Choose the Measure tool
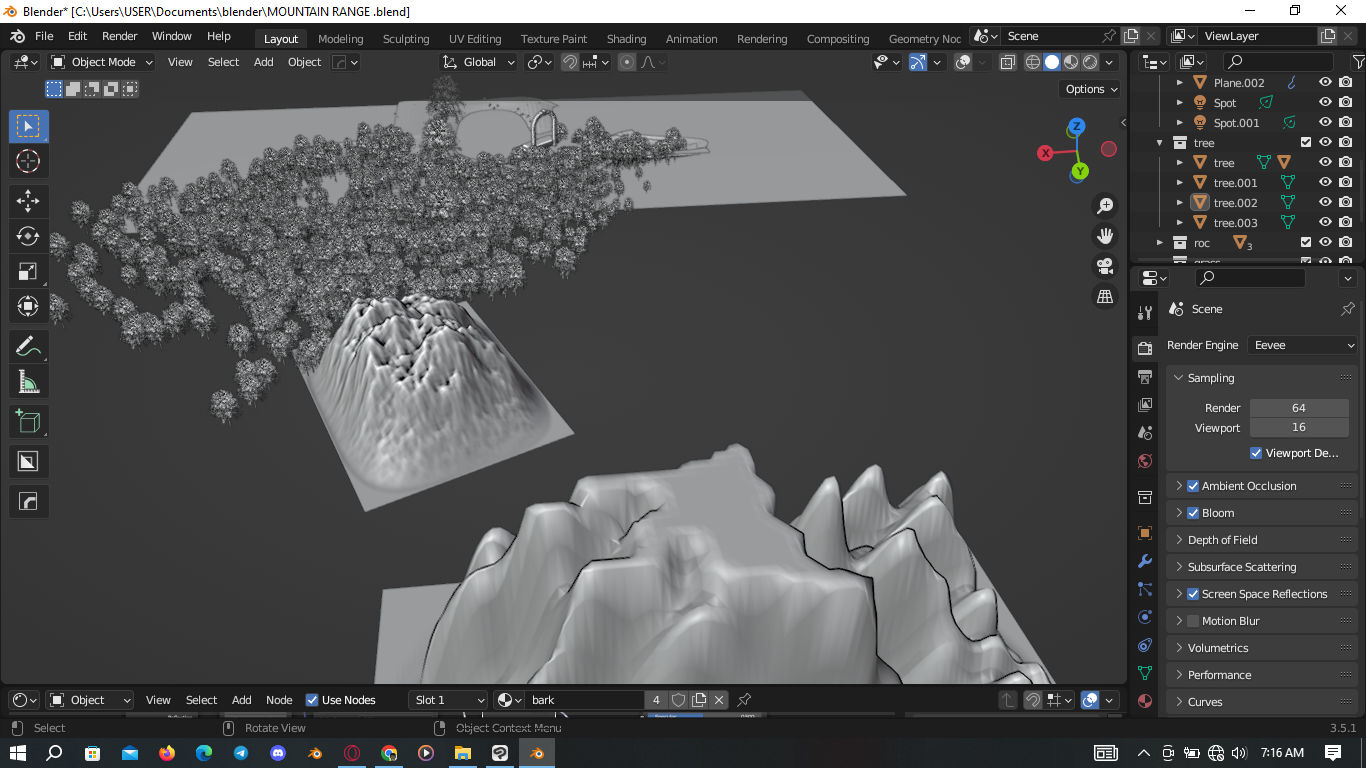 [28, 382]
